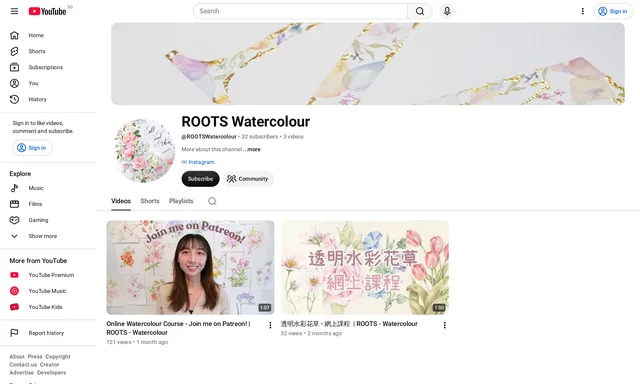Play the Join me on Patreon thumbnail
The image size is (640, 384).
click(x=191, y=268)
